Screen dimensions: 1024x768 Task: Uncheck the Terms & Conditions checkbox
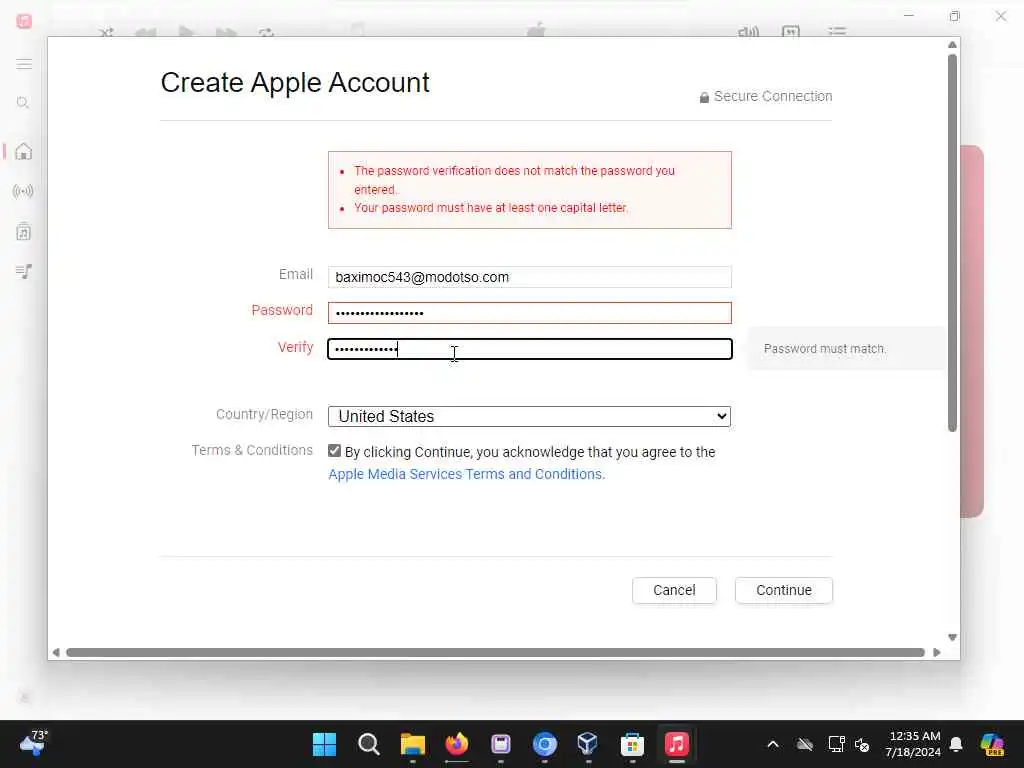pyautogui.click(x=334, y=451)
